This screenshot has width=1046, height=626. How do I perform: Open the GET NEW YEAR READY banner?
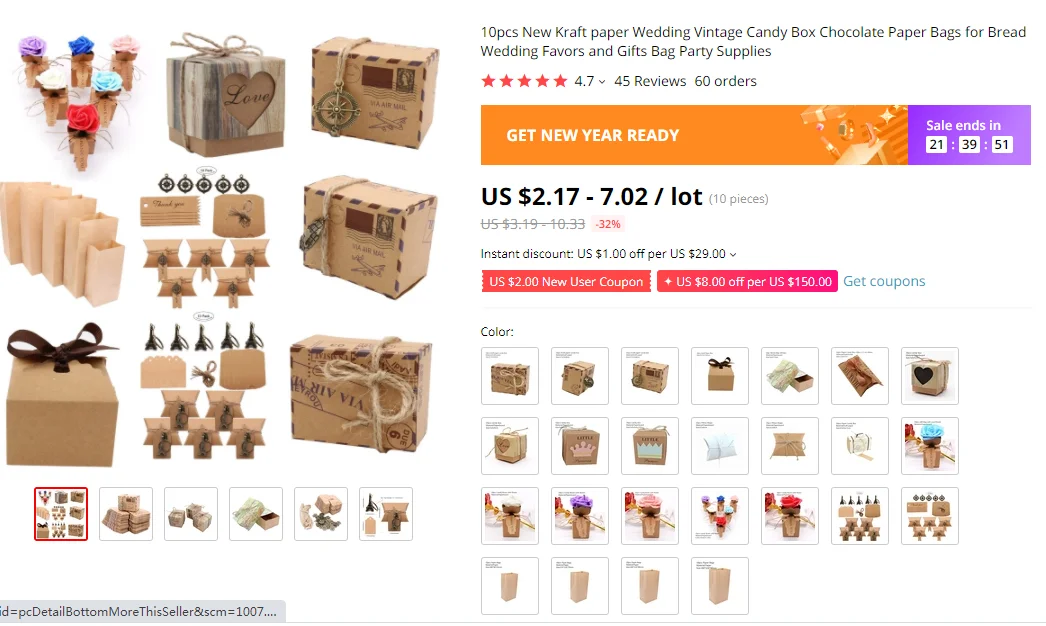694,135
